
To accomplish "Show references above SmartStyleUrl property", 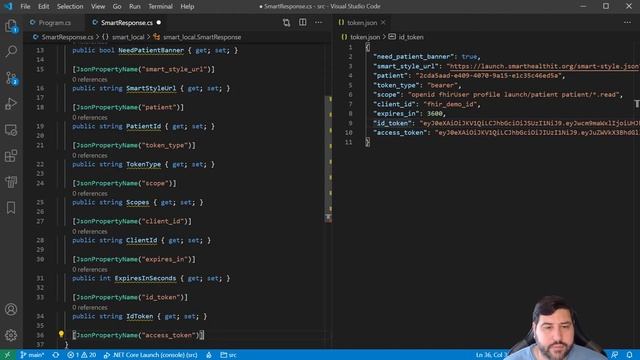I will pyautogui.click(x=90, y=79).
